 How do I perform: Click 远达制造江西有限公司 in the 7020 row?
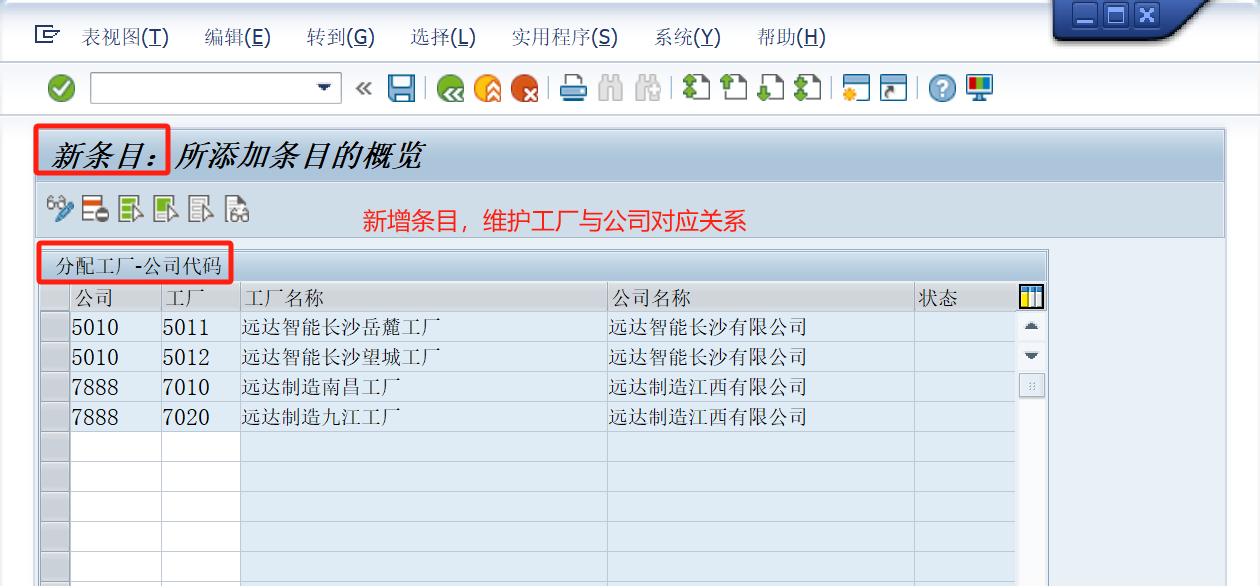pos(708,417)
